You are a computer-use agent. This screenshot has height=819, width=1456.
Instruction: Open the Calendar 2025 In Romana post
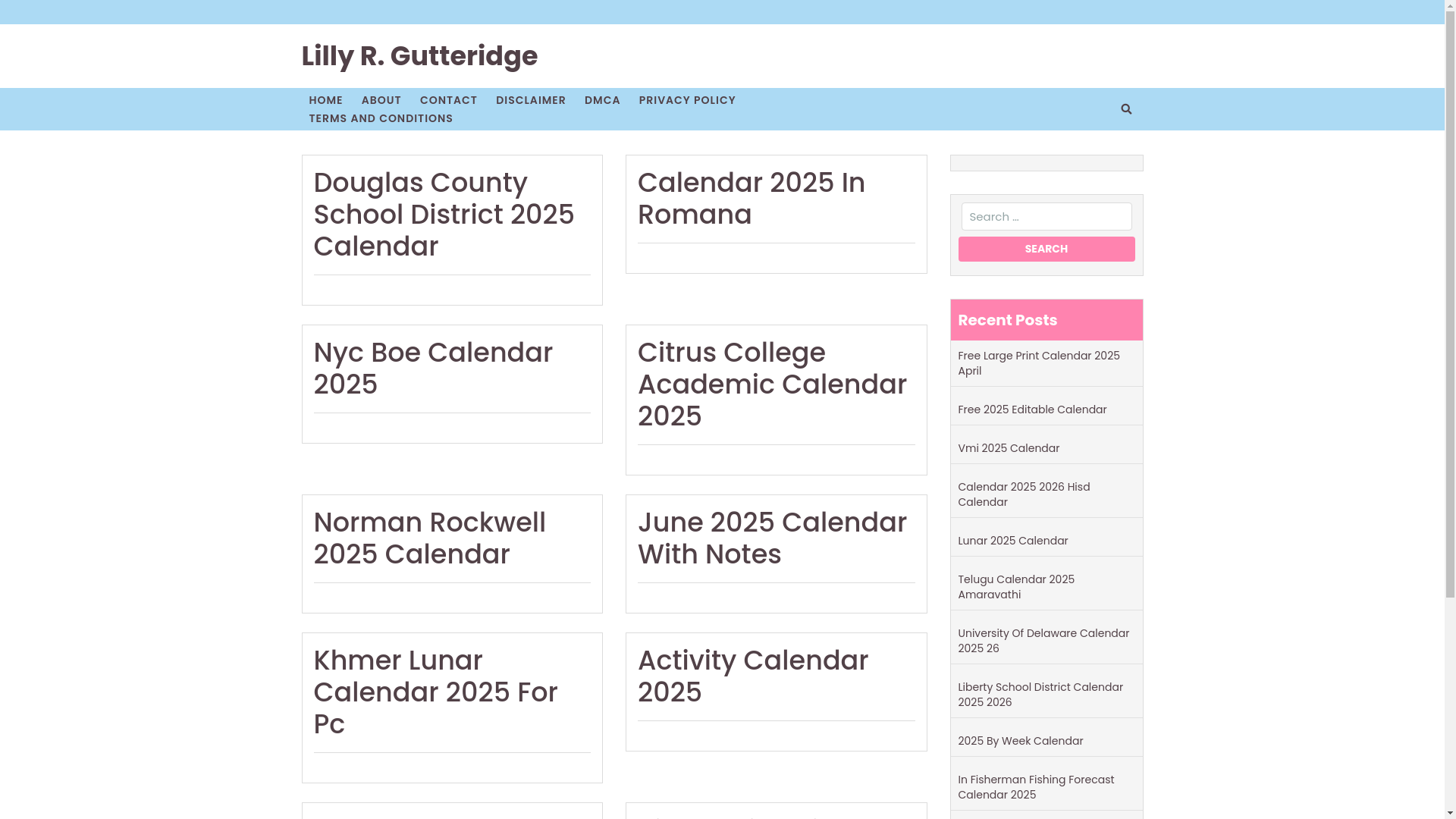[x=751, y=199]
